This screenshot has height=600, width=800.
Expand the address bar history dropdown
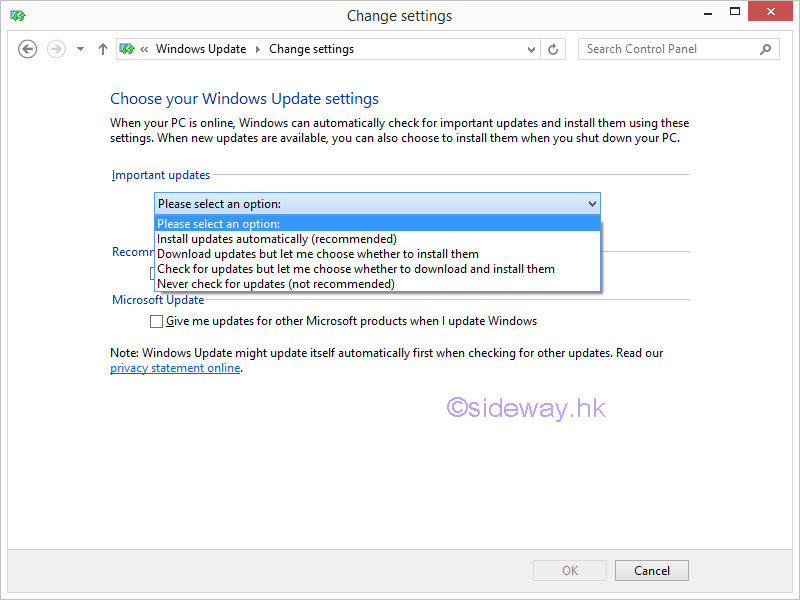coord(531,49)
